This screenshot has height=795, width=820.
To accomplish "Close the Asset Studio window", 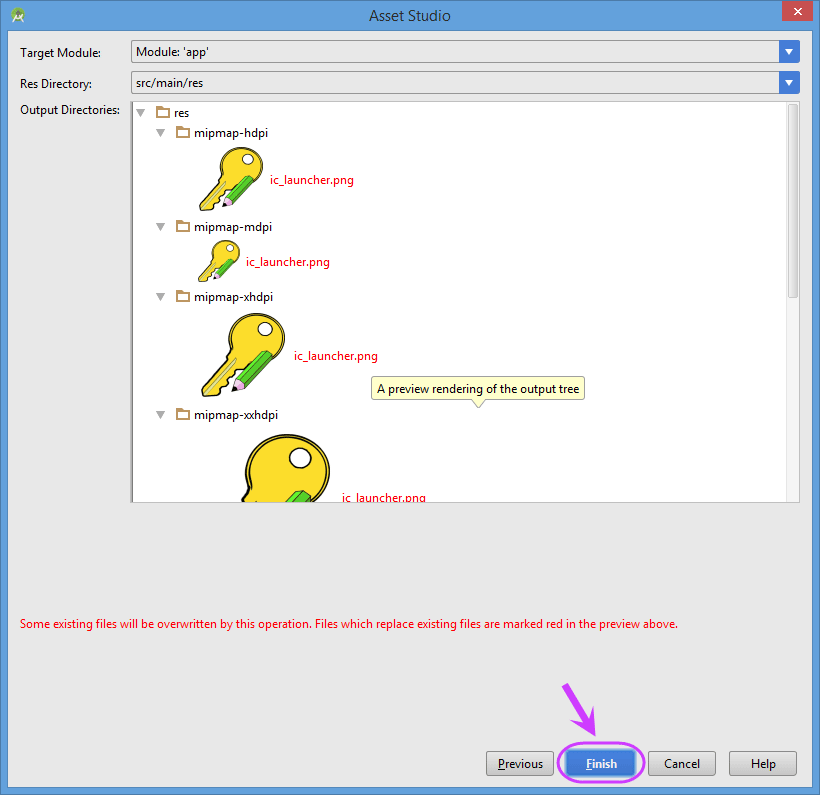I will (x=798, y=11).
